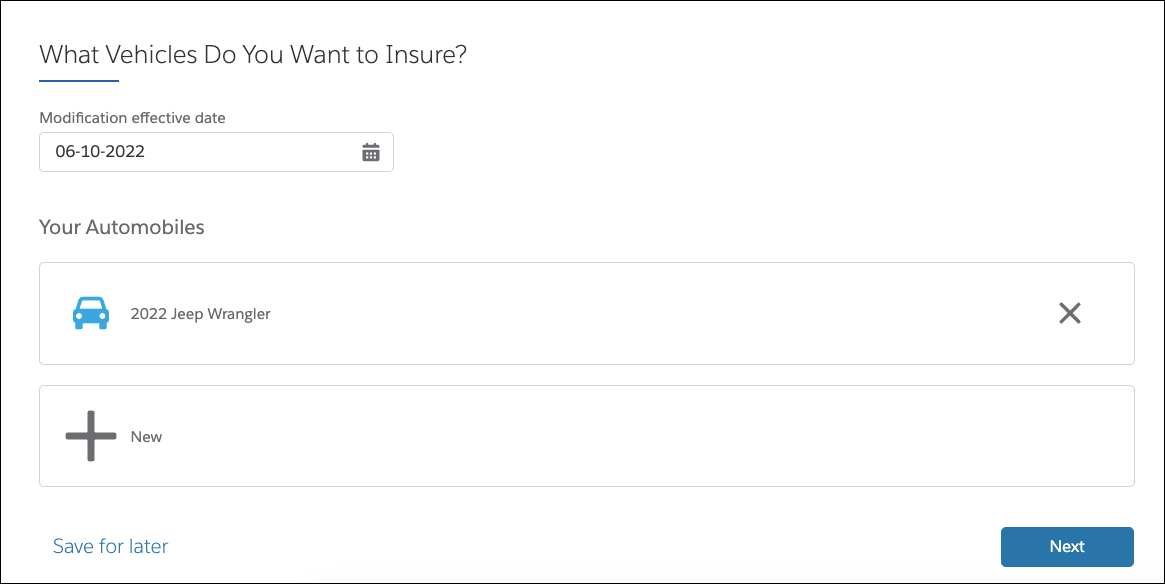Viewport: 1165px width, 584px height.
Task: Tap the large plus symbol in the New card
Action: coord(90,435)
